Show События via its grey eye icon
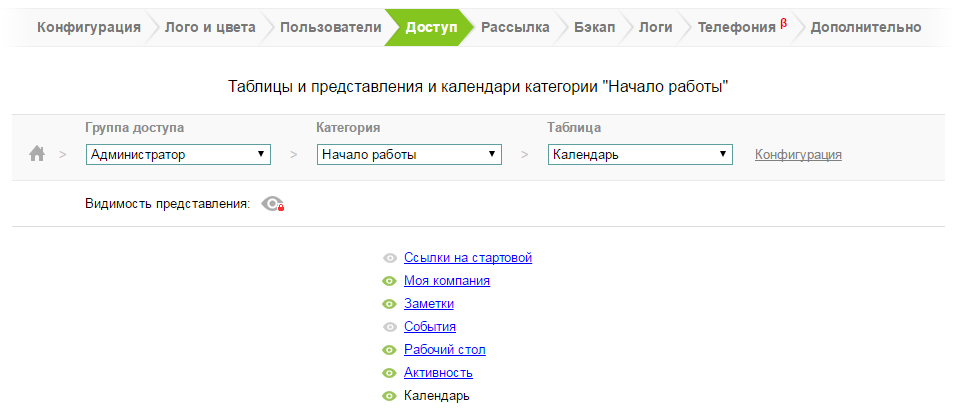Viewport: 965px width, 417px height. click(390, 327)
